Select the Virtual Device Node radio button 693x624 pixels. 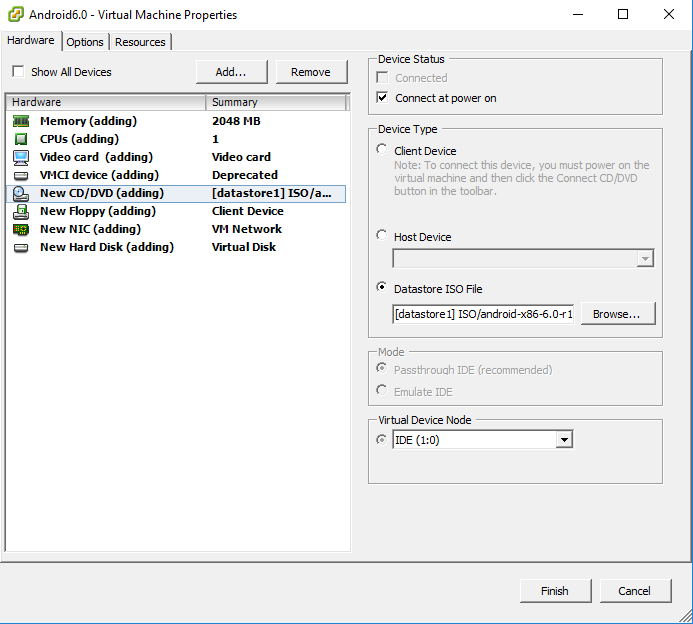[x=381, y=440]
